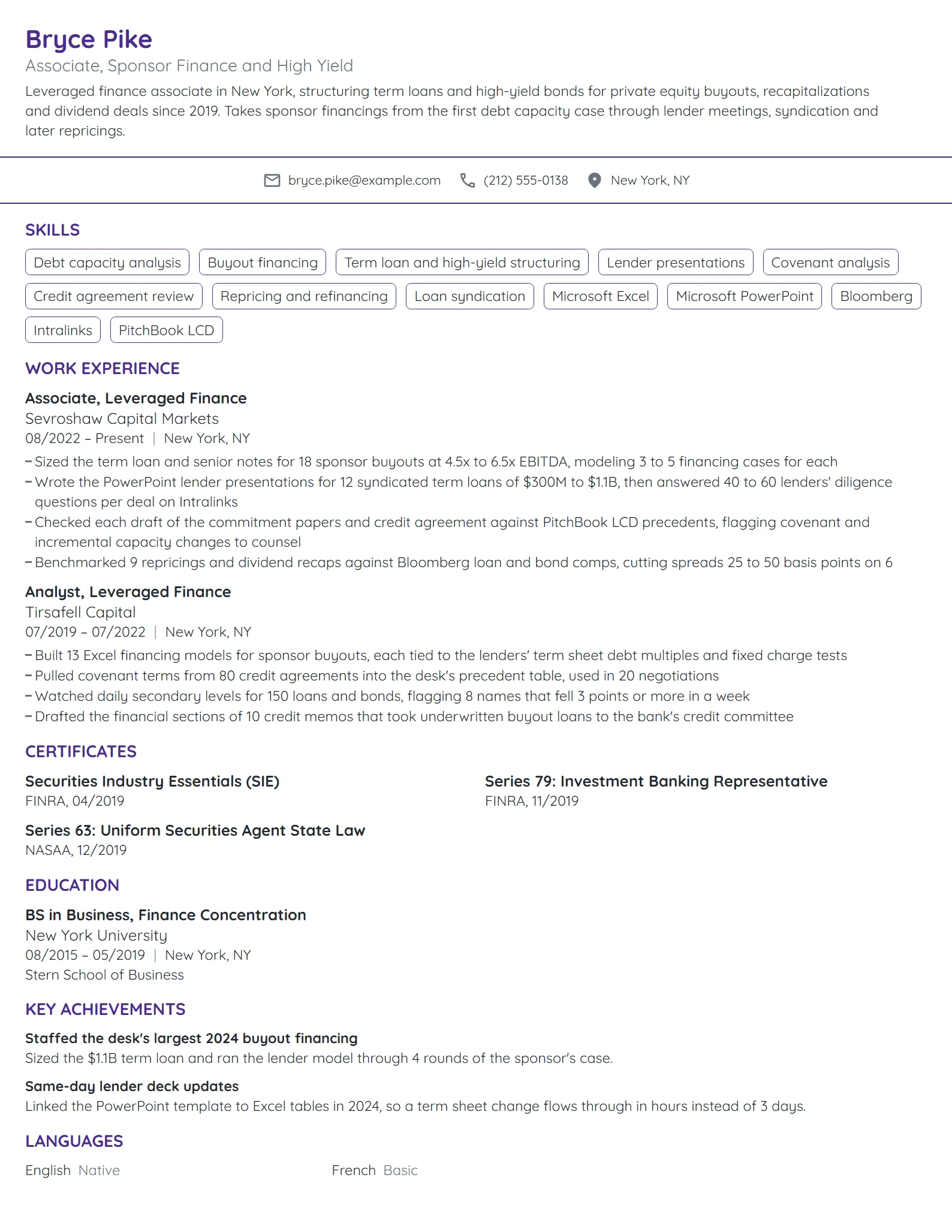The image size is (952, 1232).
Task: Click Series 63: Uniform Securities Agent State Law
Action: pos(195,830)
